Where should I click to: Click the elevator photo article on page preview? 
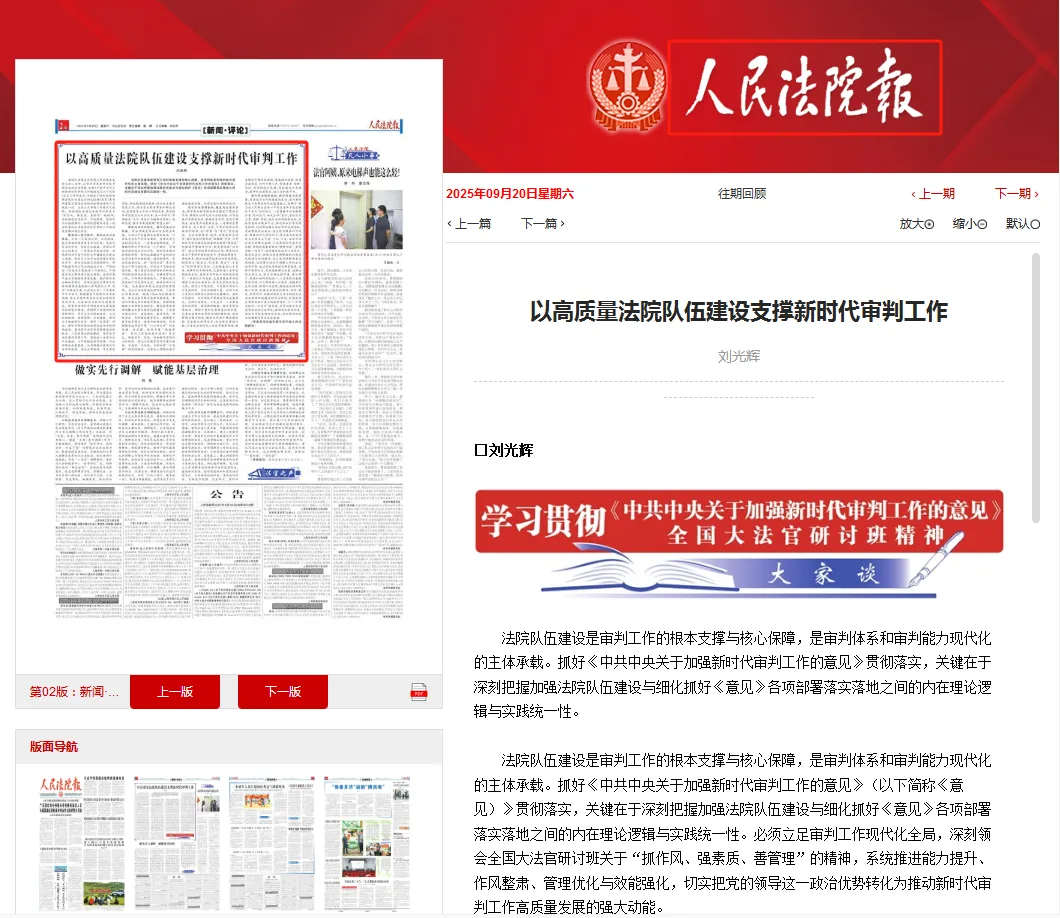coord(356,220)
